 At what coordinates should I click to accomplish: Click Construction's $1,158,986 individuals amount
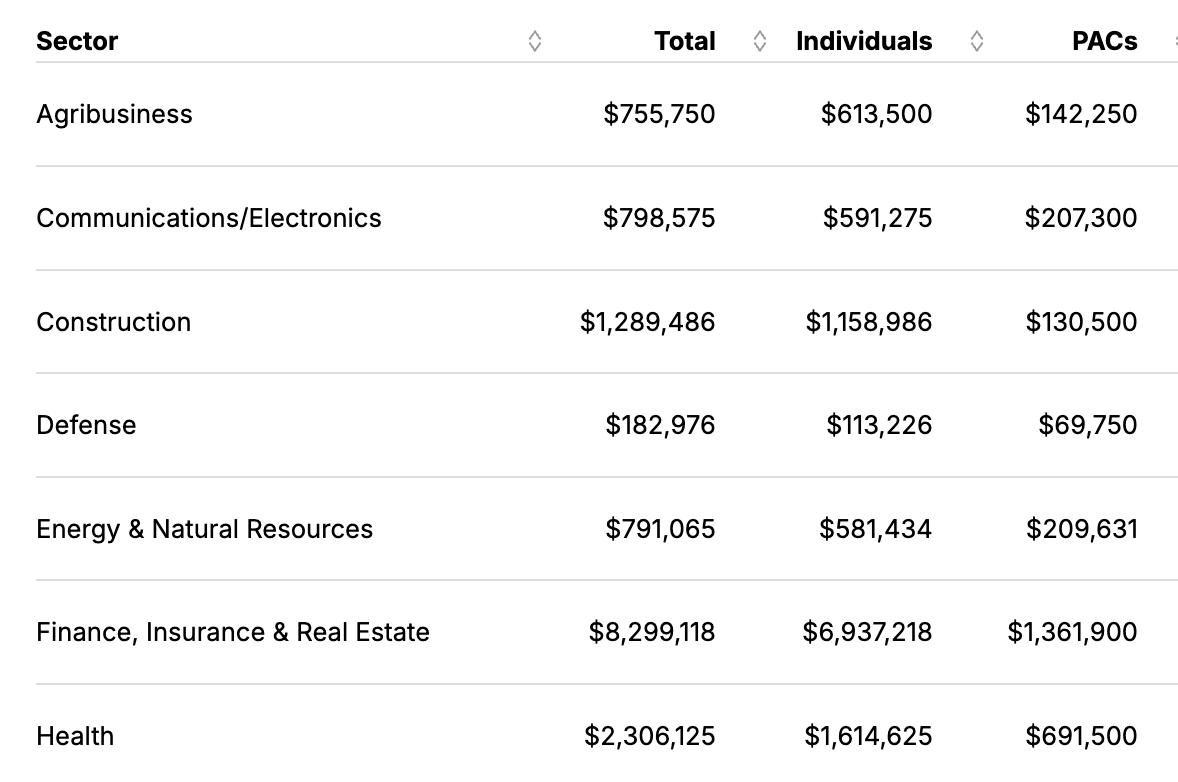869,322
